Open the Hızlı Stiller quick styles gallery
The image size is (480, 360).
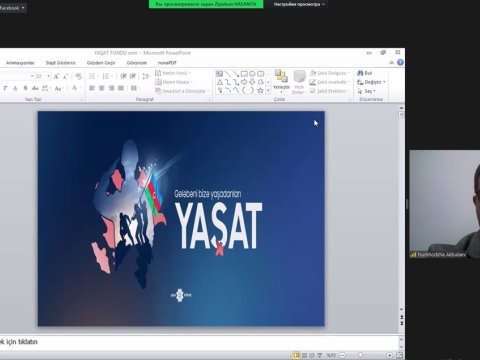299,82
